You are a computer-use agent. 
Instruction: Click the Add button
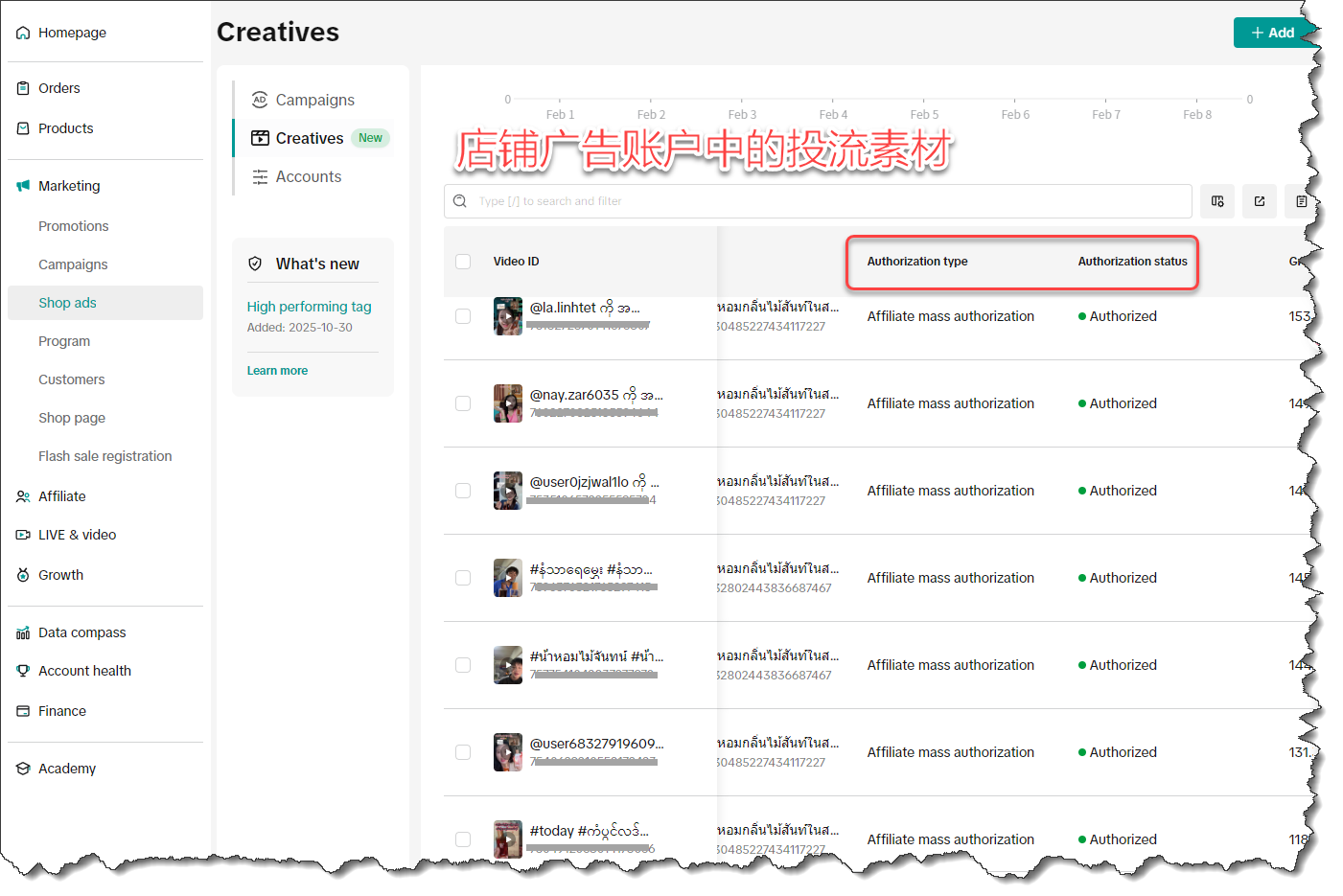[x=1272, y=33]
